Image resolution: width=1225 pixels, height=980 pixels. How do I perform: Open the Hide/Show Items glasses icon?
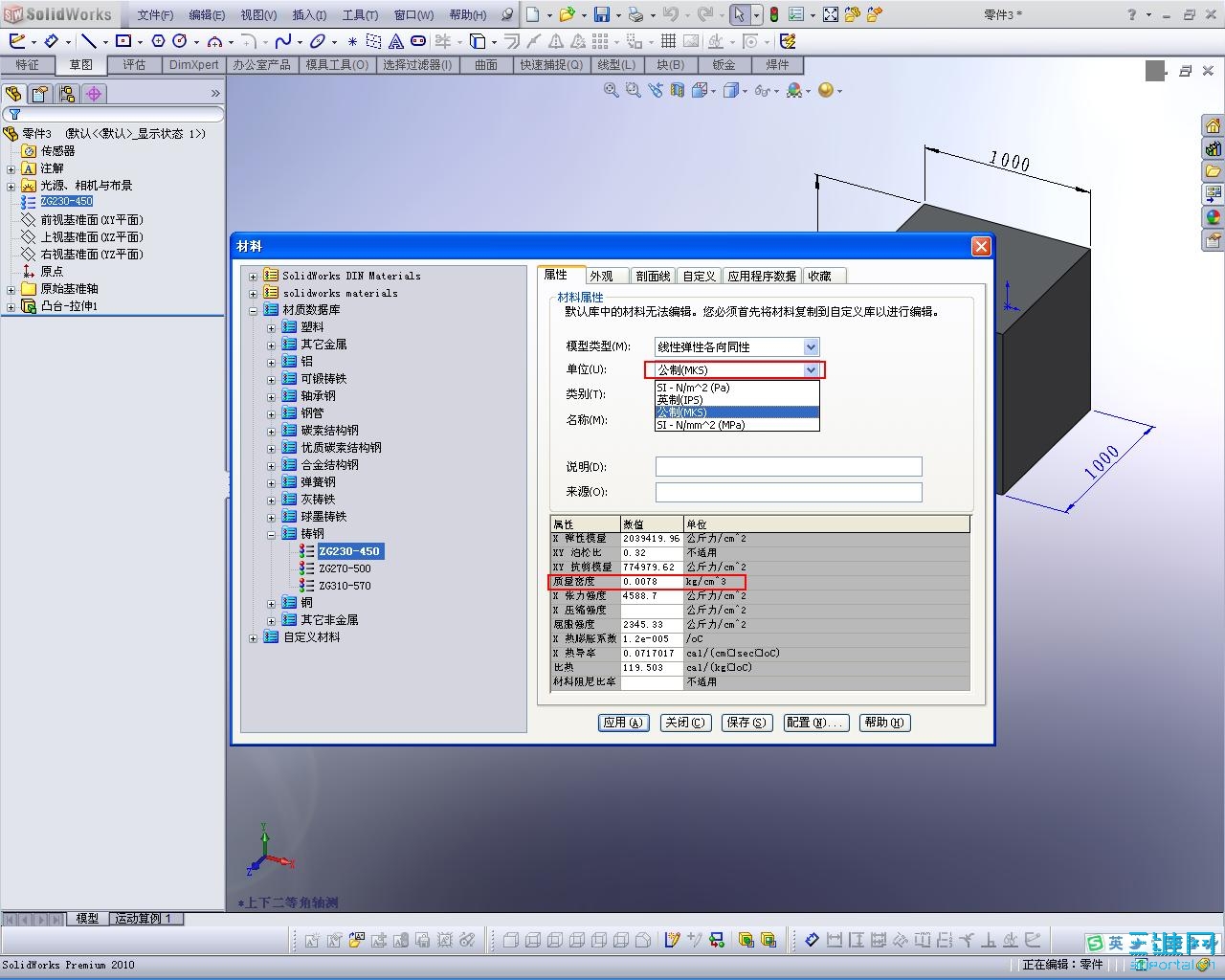pos(761,90)
